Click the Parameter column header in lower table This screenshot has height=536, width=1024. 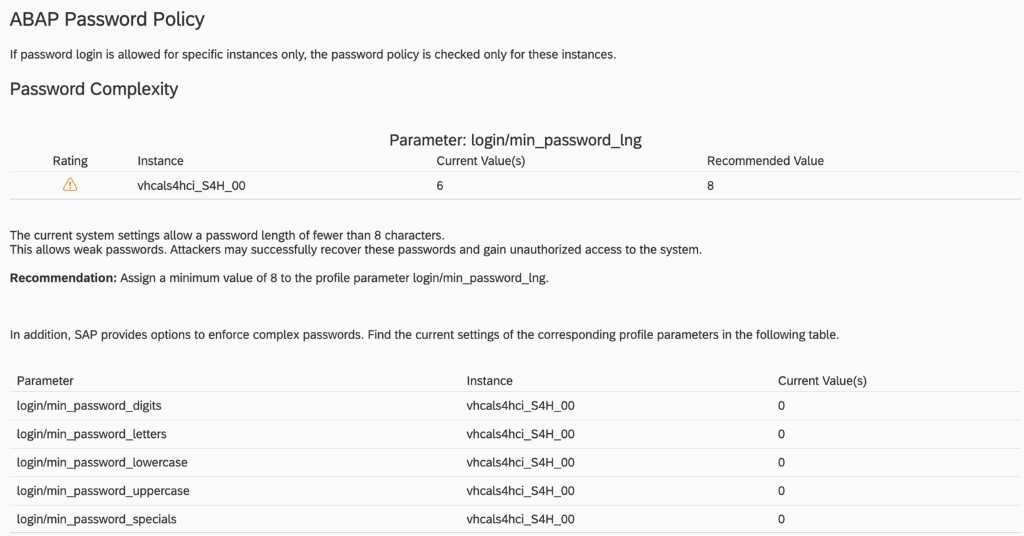[x=45, y=381]
